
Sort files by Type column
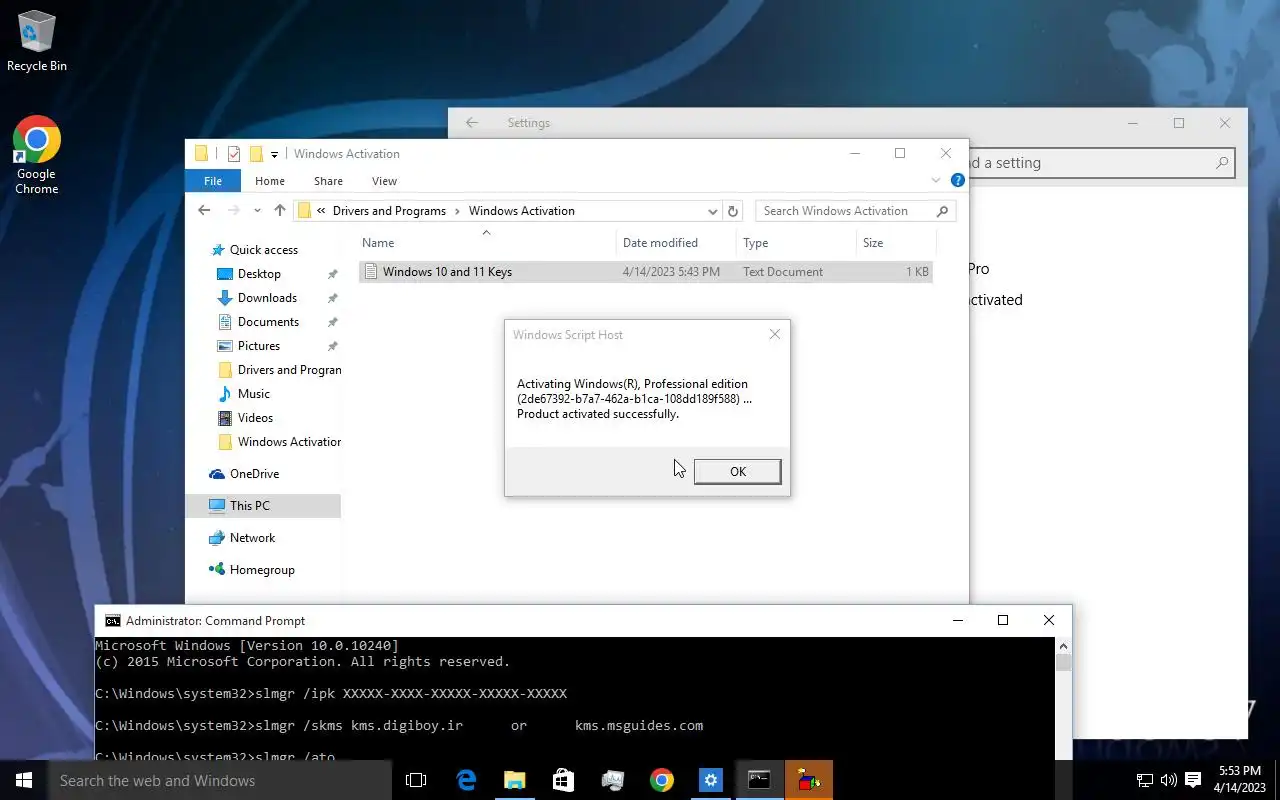coord(797,243)
